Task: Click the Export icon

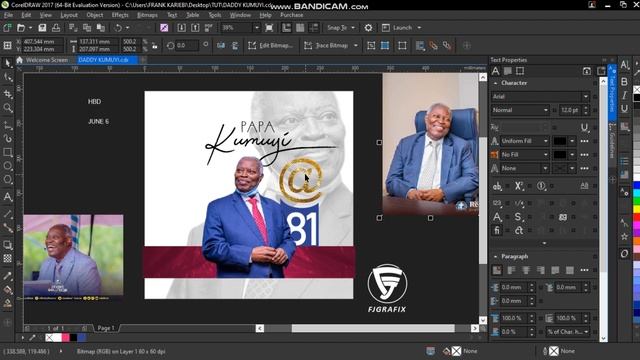Action: 195,28
